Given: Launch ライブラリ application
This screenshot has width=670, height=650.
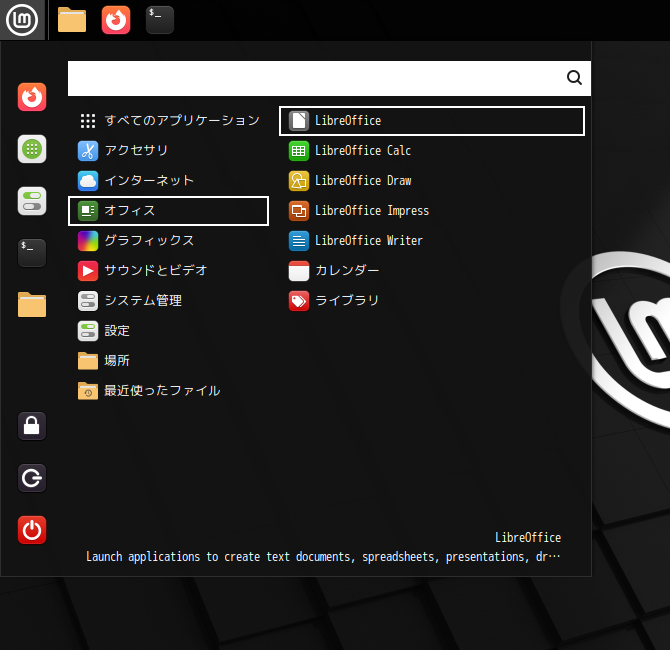Looking at the screenshot, I should 432,301.
